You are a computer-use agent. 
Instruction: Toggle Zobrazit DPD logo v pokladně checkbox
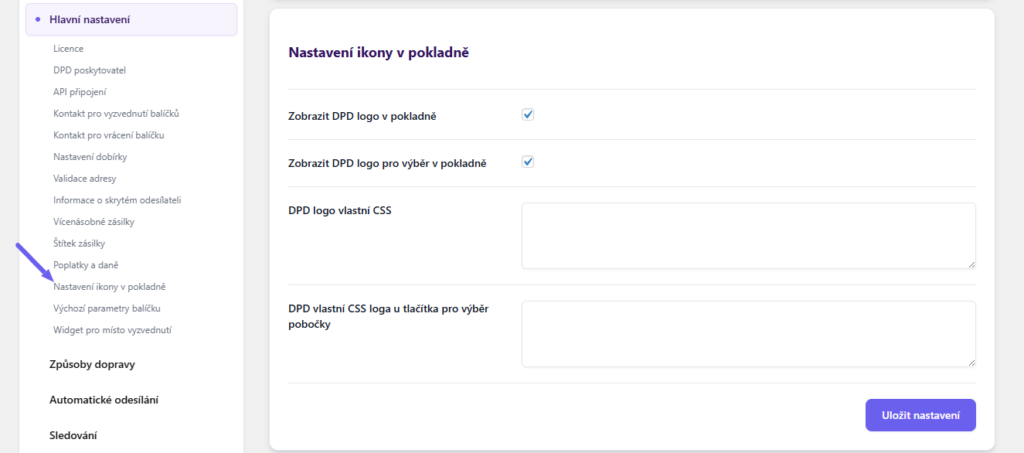point(528,115)
